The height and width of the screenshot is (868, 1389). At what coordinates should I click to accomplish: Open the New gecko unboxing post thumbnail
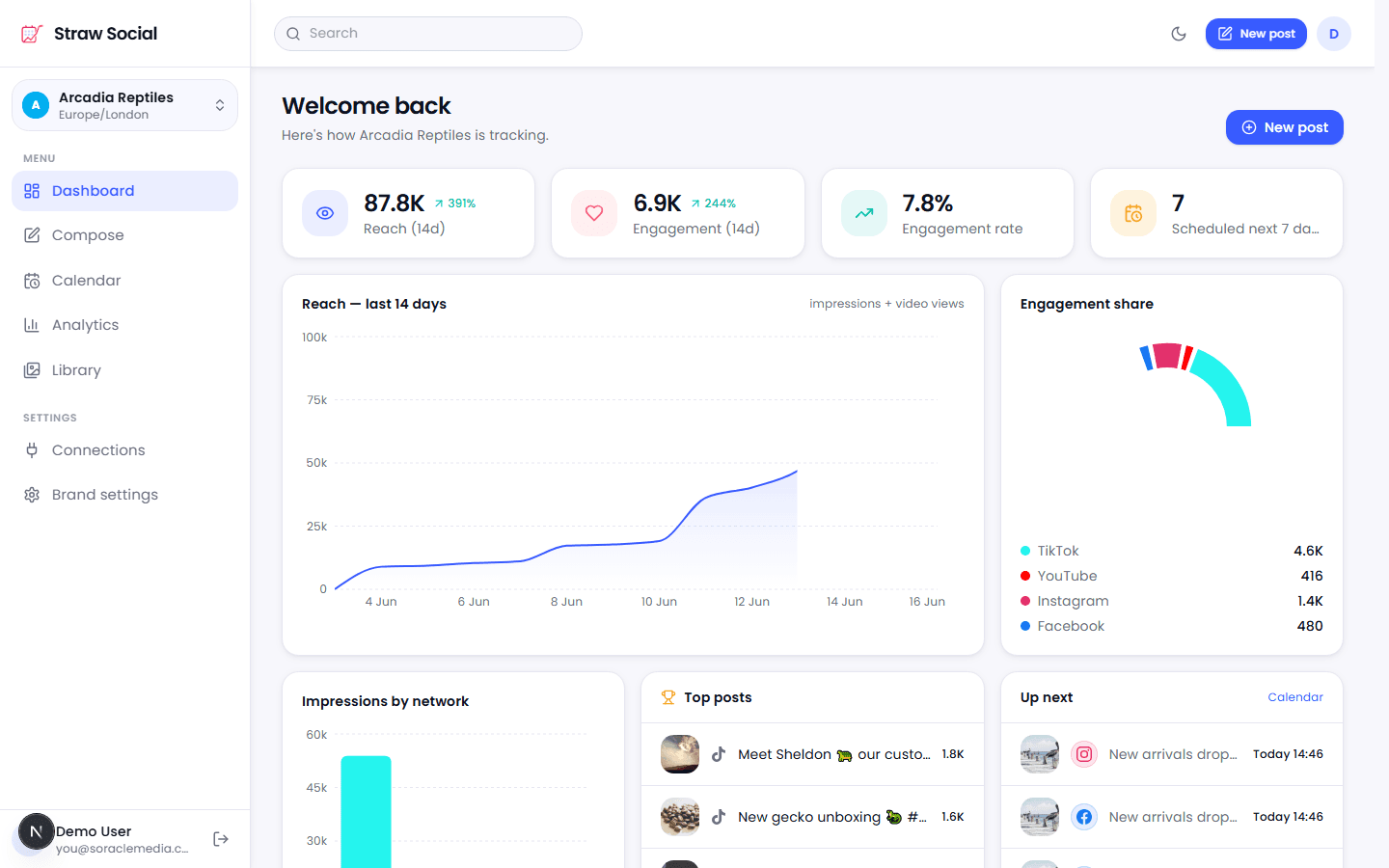click(680, 817)
